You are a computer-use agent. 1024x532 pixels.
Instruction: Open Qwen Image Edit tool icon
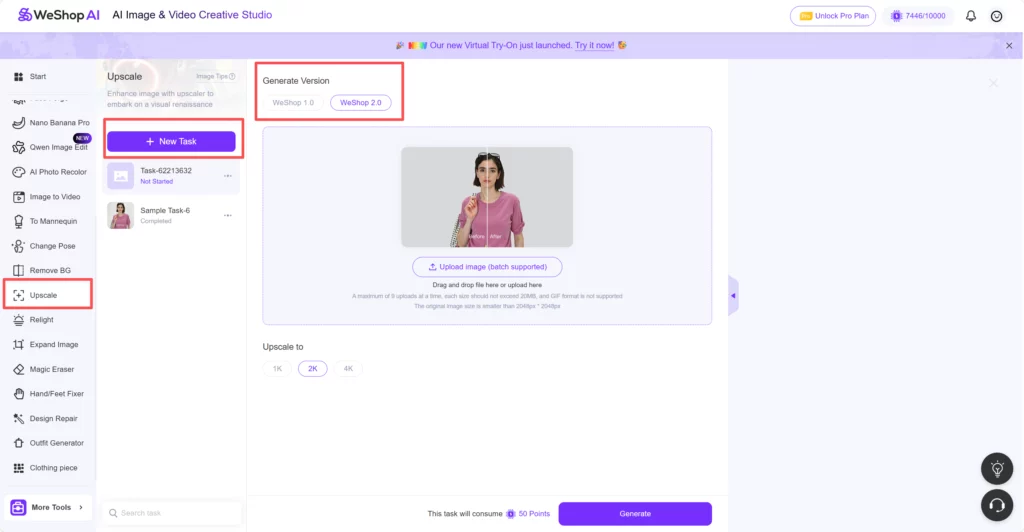[18, 147]
